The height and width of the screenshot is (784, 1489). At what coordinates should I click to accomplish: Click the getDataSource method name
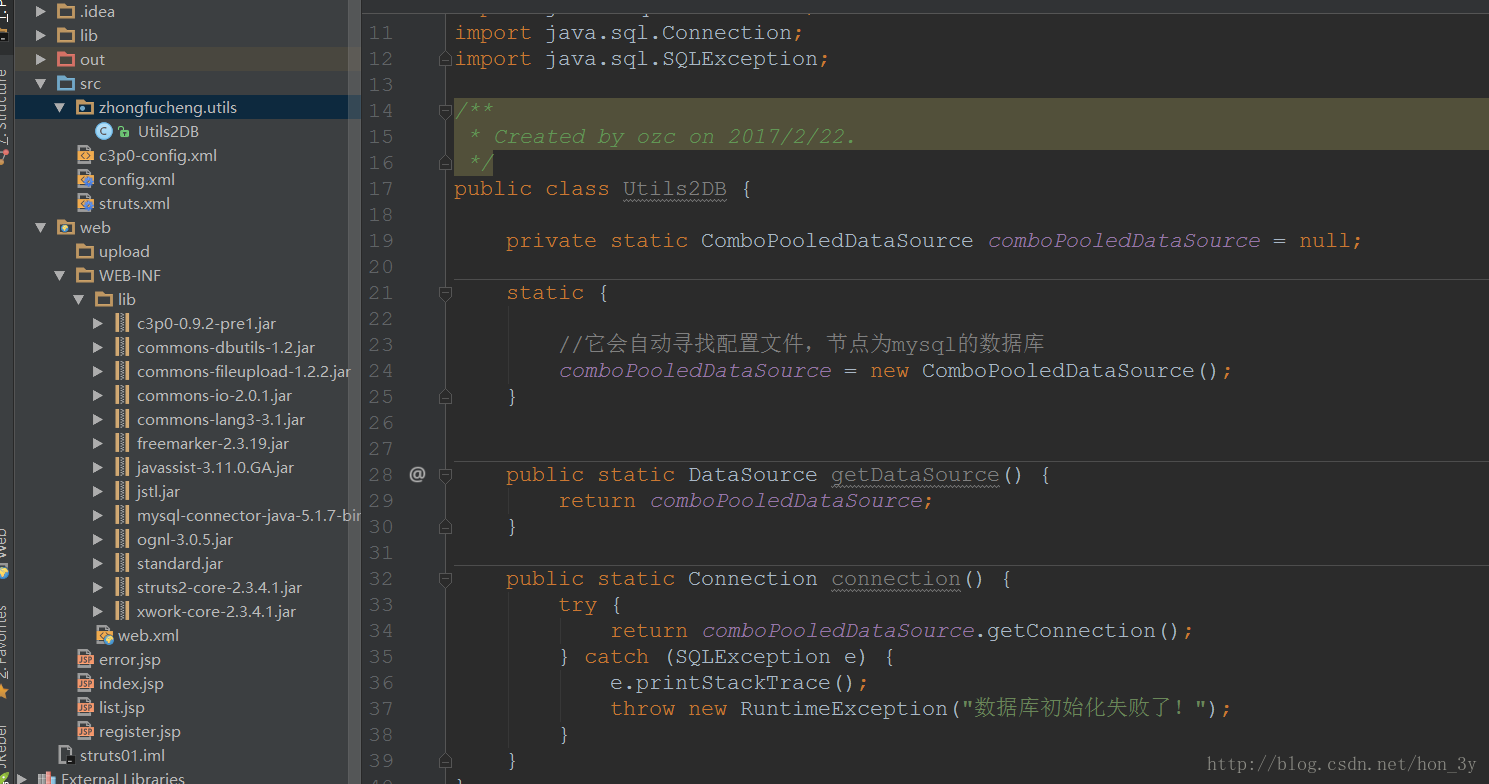coord(915,475)
